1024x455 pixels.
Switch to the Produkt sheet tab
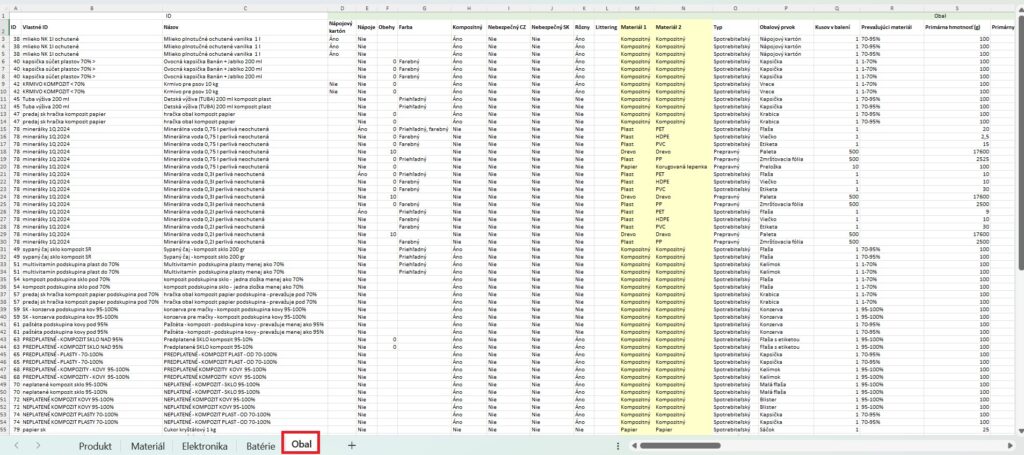[94, 445]
